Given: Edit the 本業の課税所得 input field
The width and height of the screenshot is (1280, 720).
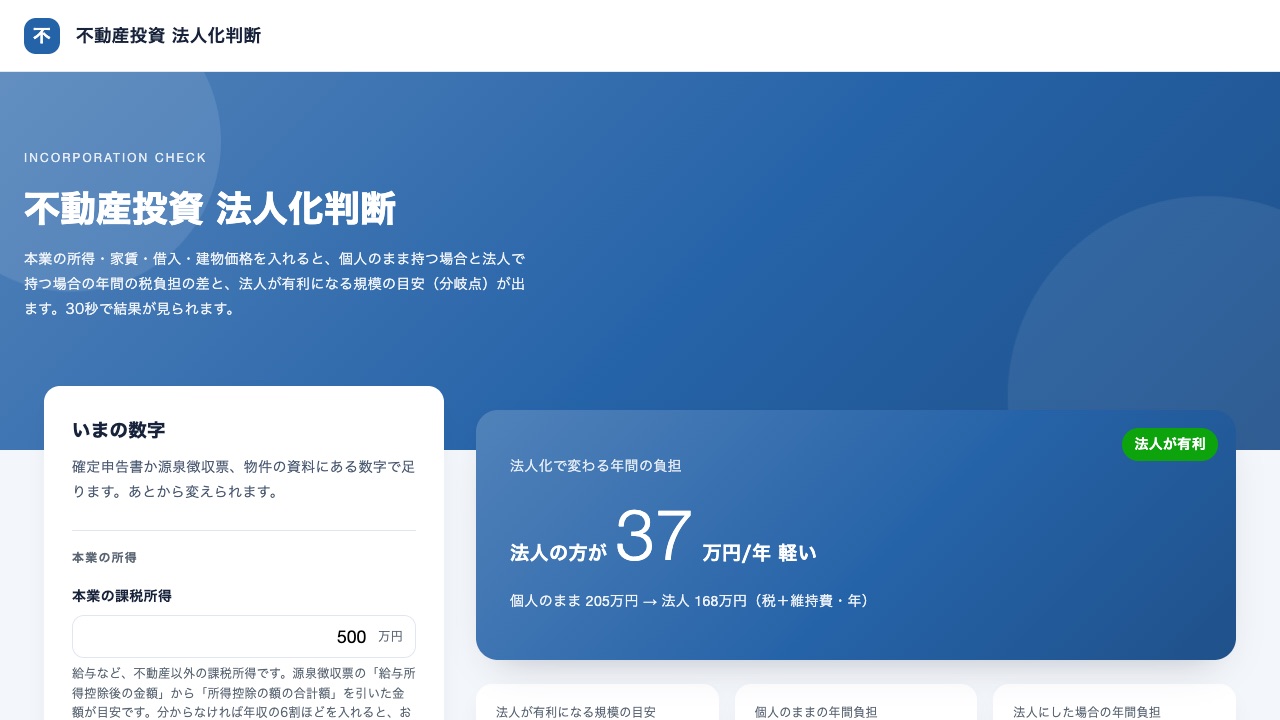Looking at the screenshot, I should [x=244, y=637].
